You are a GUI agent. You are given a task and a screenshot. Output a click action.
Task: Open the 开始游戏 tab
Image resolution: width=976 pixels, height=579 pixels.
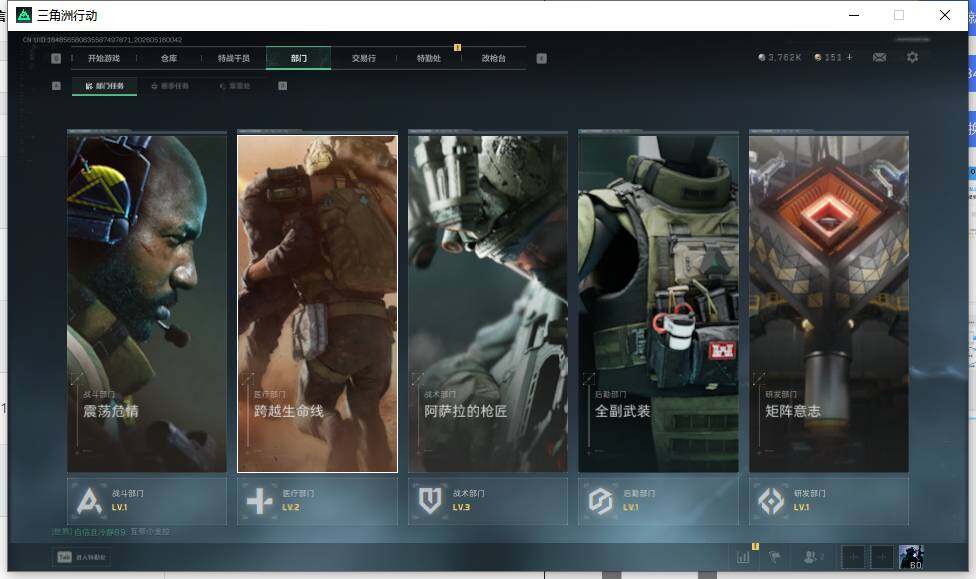pyautogui.click(x=103, y=59)
